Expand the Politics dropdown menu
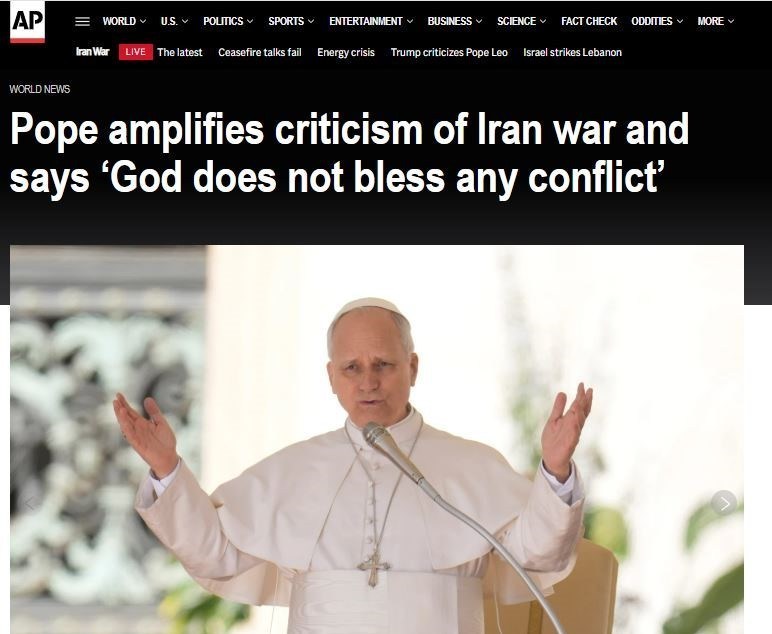This screenshot has height=634, width=772. point(228,21)
